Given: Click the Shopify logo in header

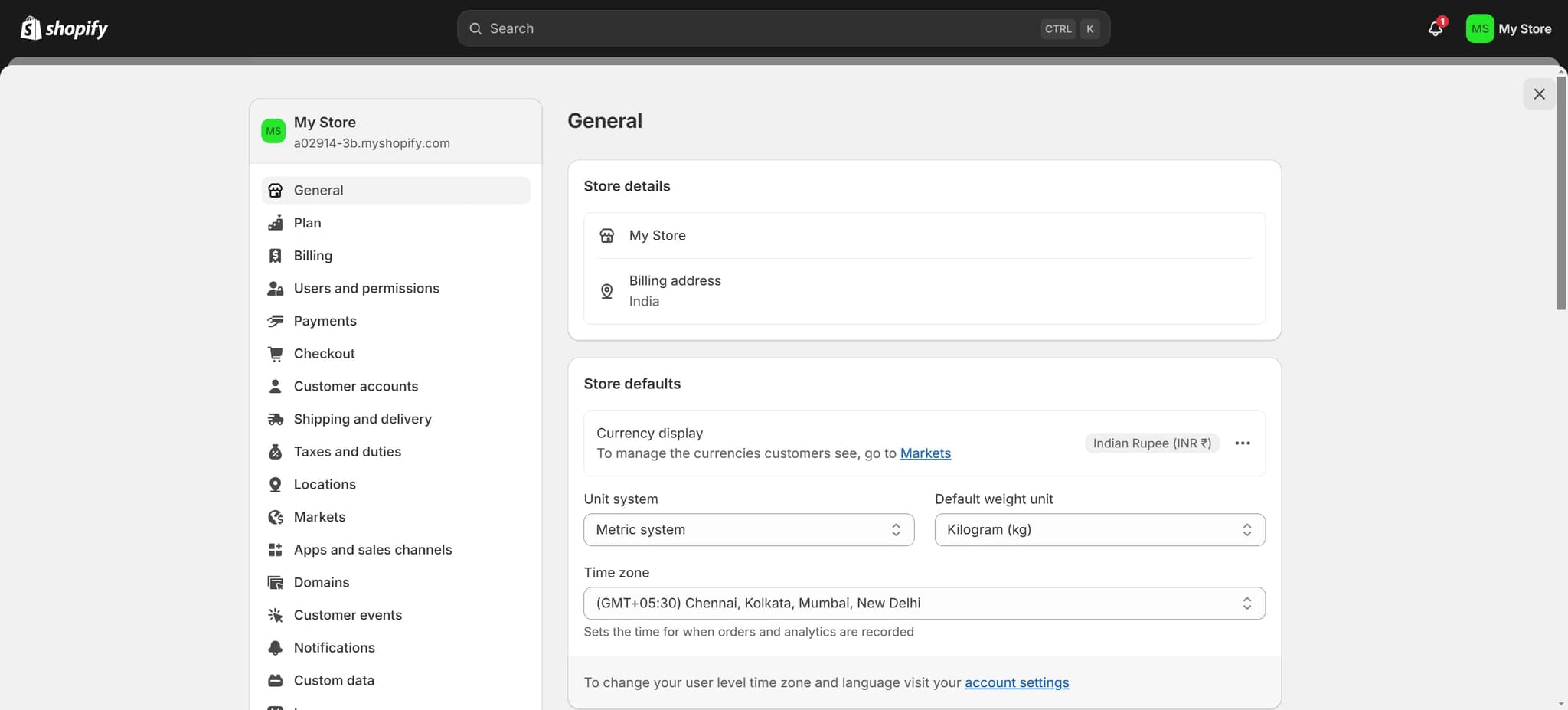Looking at the screenshot, I should pos(64,28).
